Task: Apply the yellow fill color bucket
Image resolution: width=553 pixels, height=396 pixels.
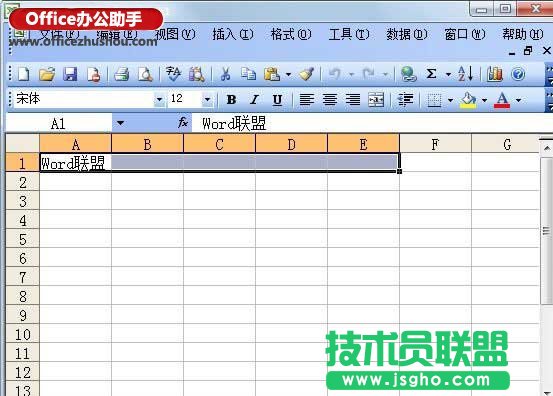Action: (468, 100)
